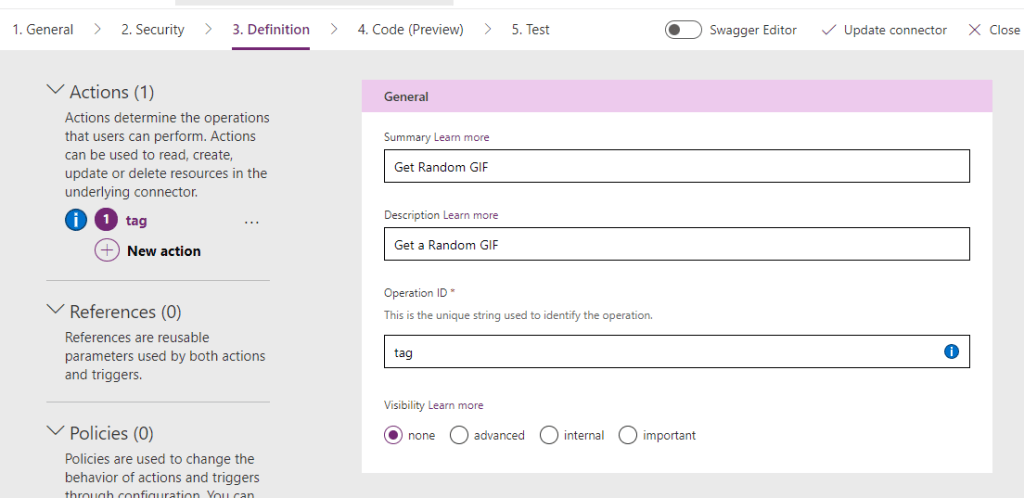Click the plus icon for New action
This screenshot has height=498, width=1024.
107,251
